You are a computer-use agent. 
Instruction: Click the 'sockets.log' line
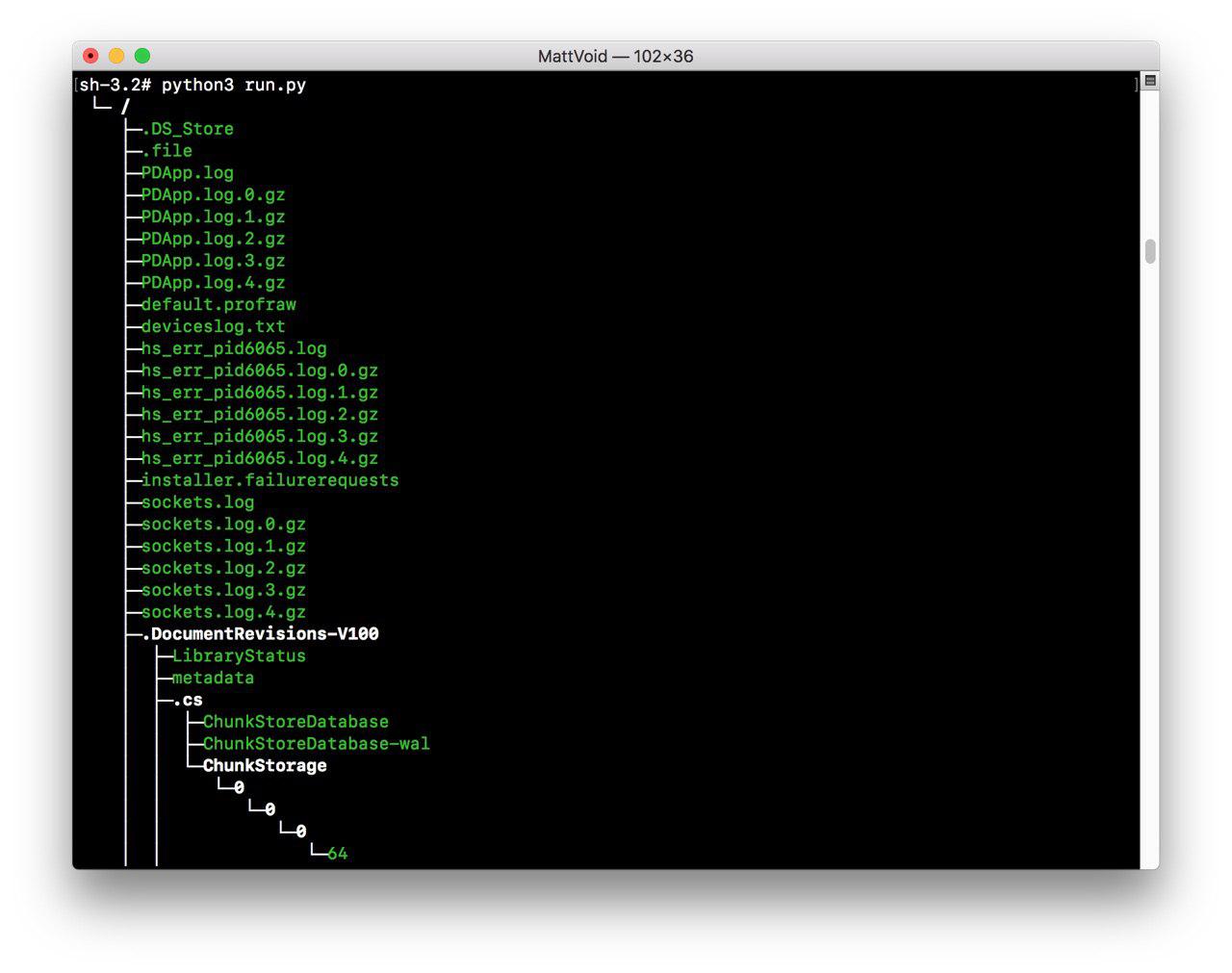pos(198,502)
